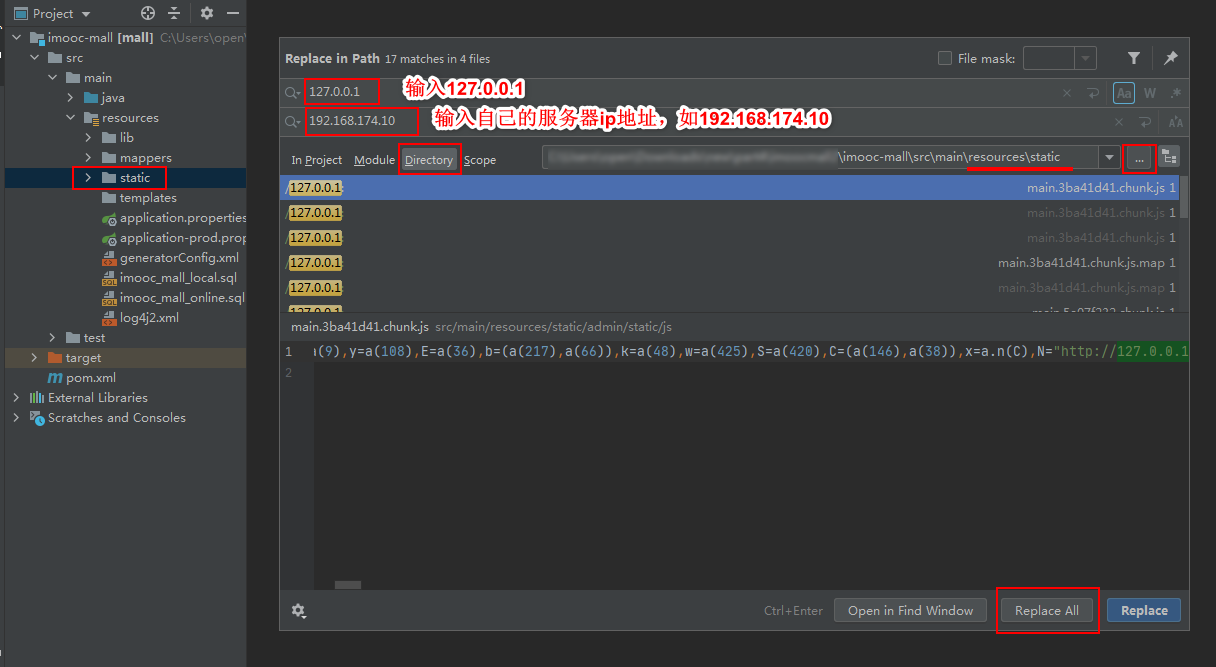Screen dimensions: 1216x667
Task: Click the preview pane horizontal scrollbar
Action: click(348, 585)
